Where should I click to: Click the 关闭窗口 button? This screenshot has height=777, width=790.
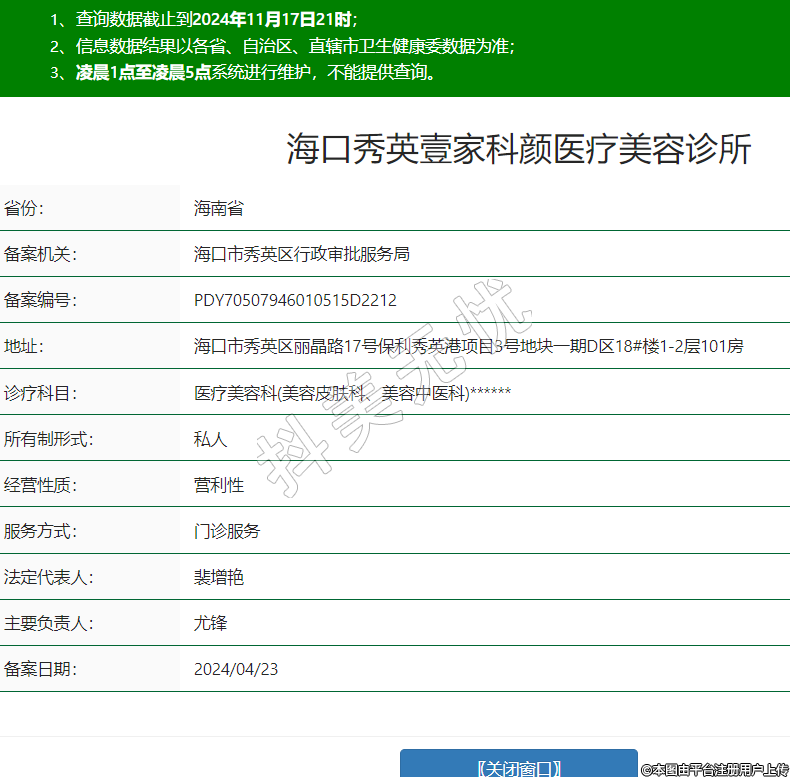518,766
